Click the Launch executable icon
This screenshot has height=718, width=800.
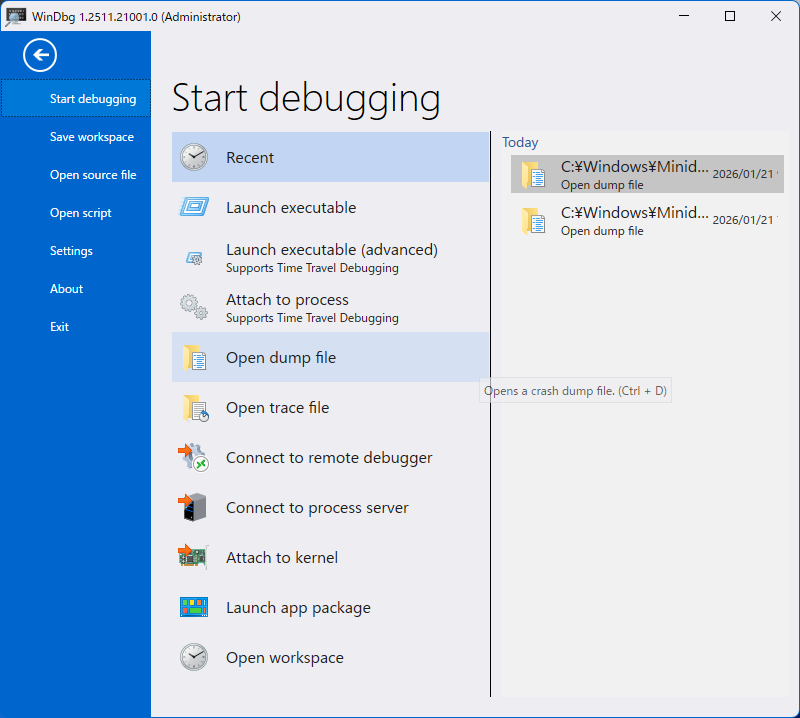click(x=194, y=208)
